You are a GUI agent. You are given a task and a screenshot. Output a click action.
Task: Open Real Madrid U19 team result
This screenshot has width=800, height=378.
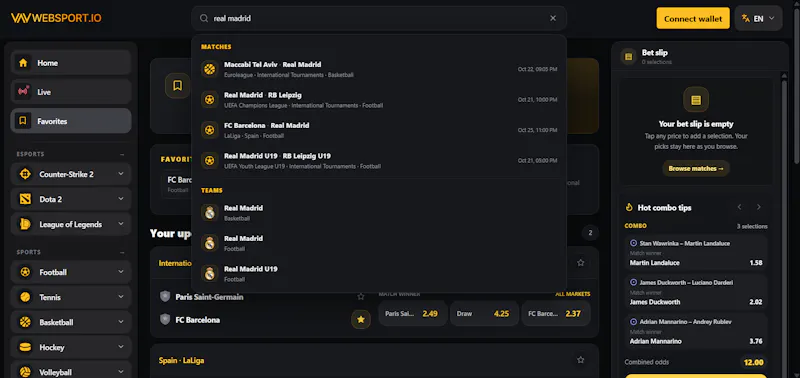point(379,273)
